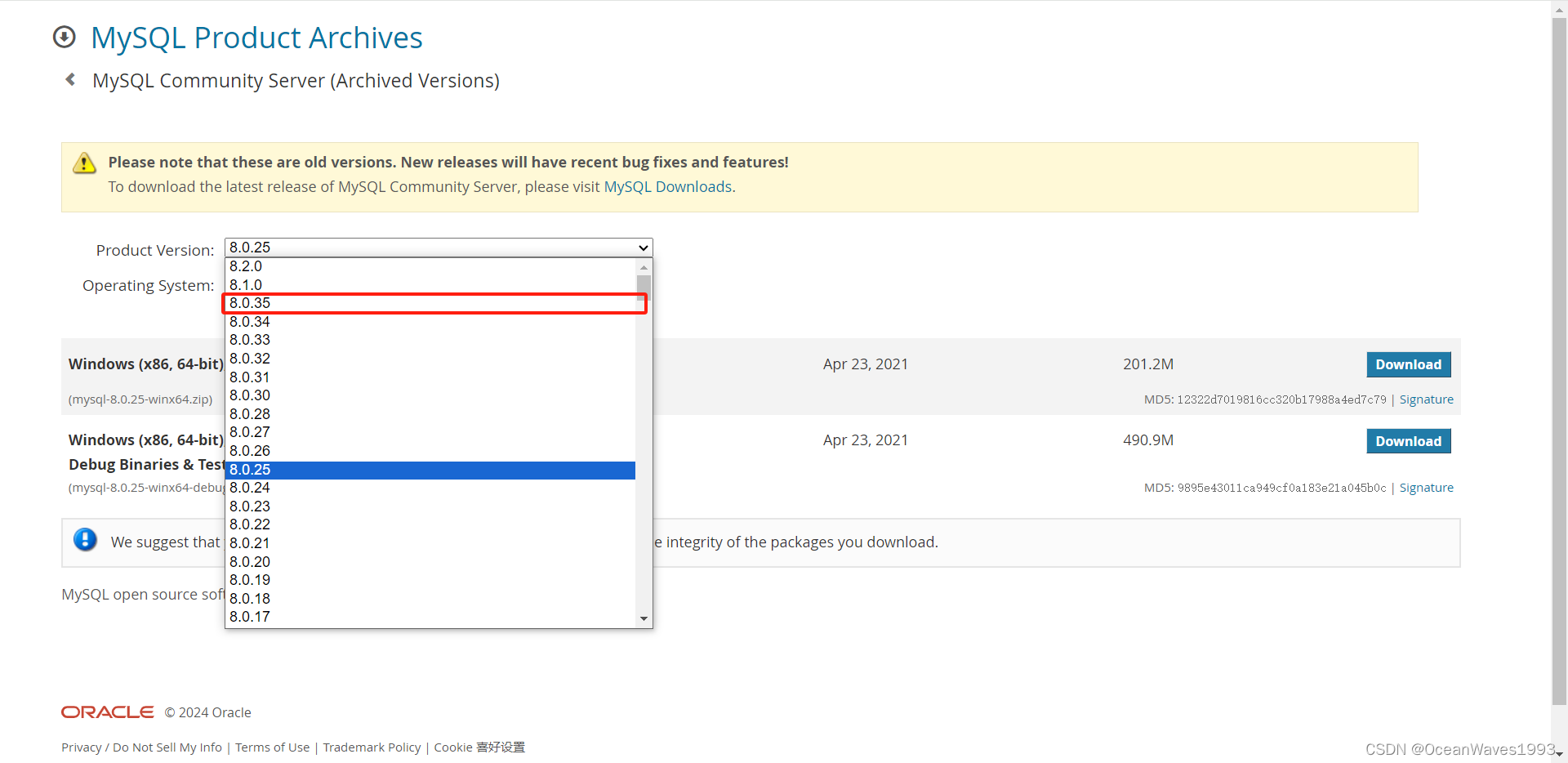Open Privacy / Do Not Sell My Info
This screenshot has width=1568, height=763.
(142, 747)
